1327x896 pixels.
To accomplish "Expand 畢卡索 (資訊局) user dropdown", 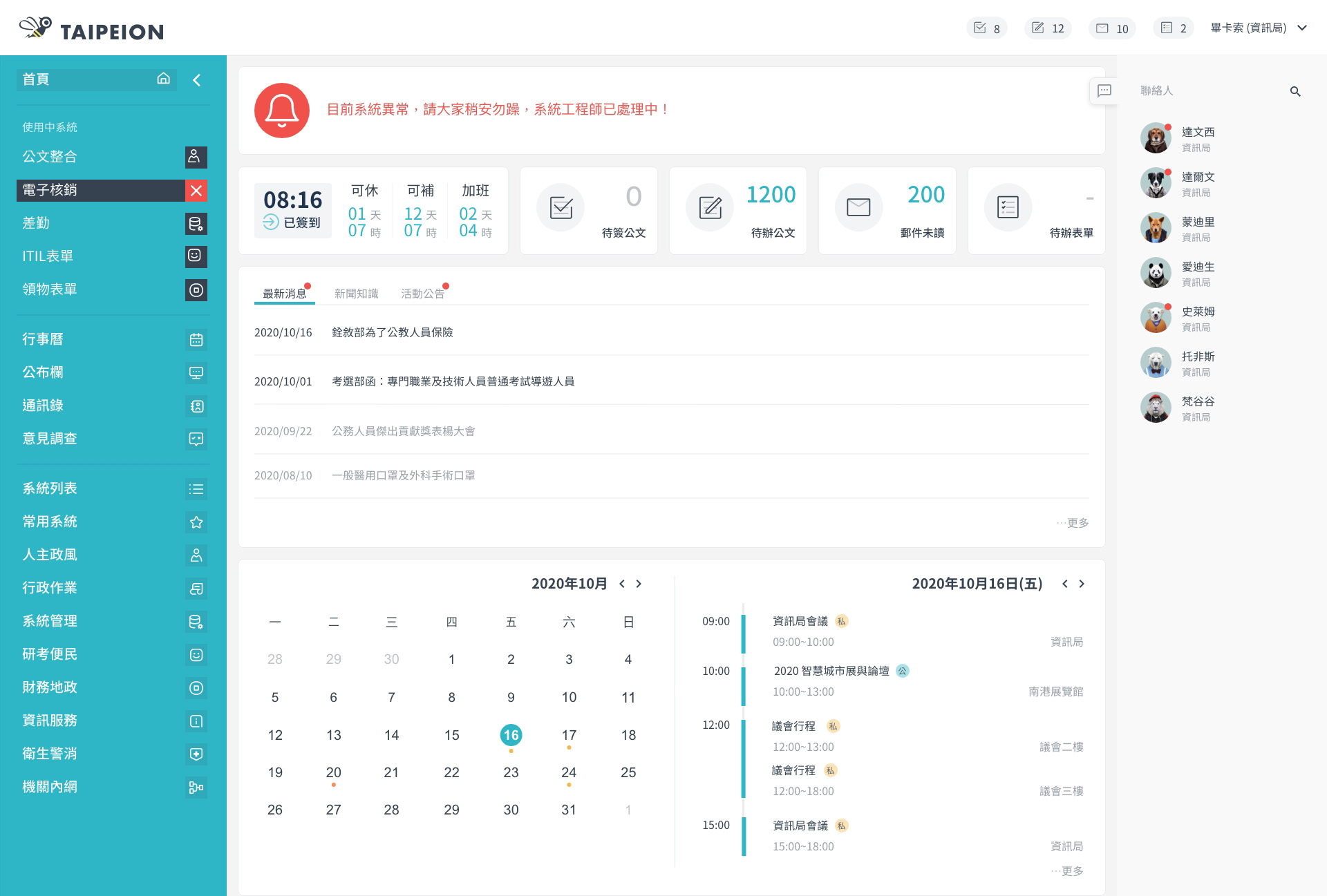I will click(1302, 28).
